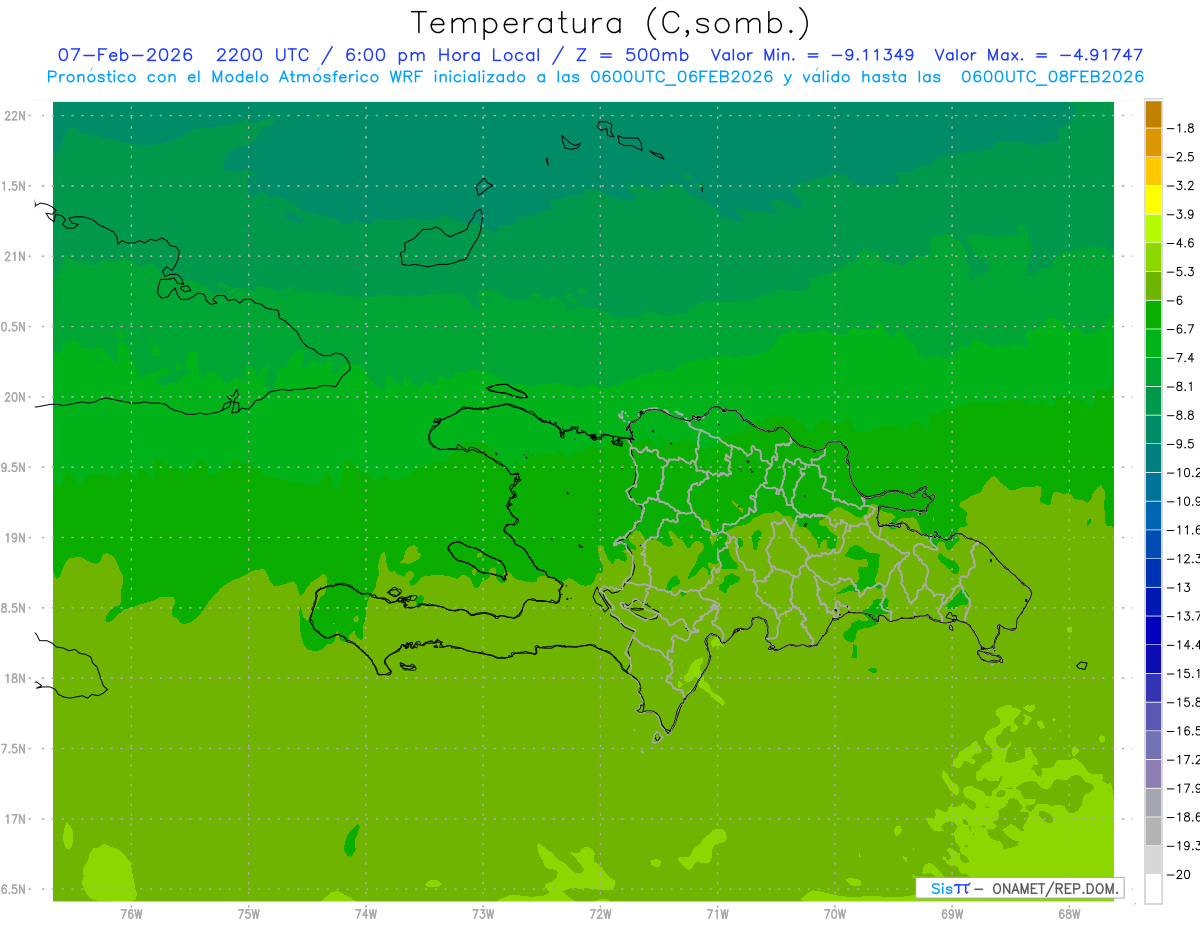Click the "21N" latitude label
Viewport: 1200px width, 927px height.
coord(17,257)
